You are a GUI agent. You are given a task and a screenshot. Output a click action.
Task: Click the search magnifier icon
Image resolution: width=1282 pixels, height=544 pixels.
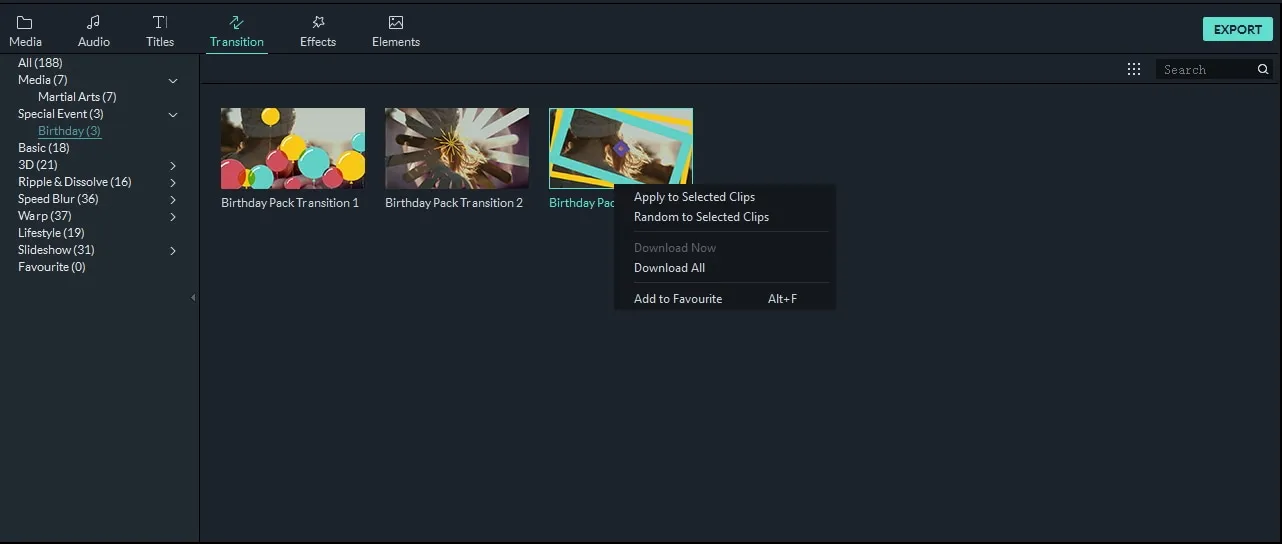click(1263, 69)
